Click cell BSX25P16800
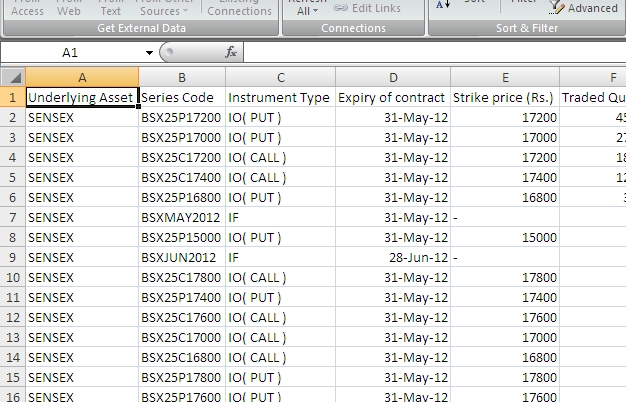The height and width of the screenshot is (402, 626). tap(182, 197)
